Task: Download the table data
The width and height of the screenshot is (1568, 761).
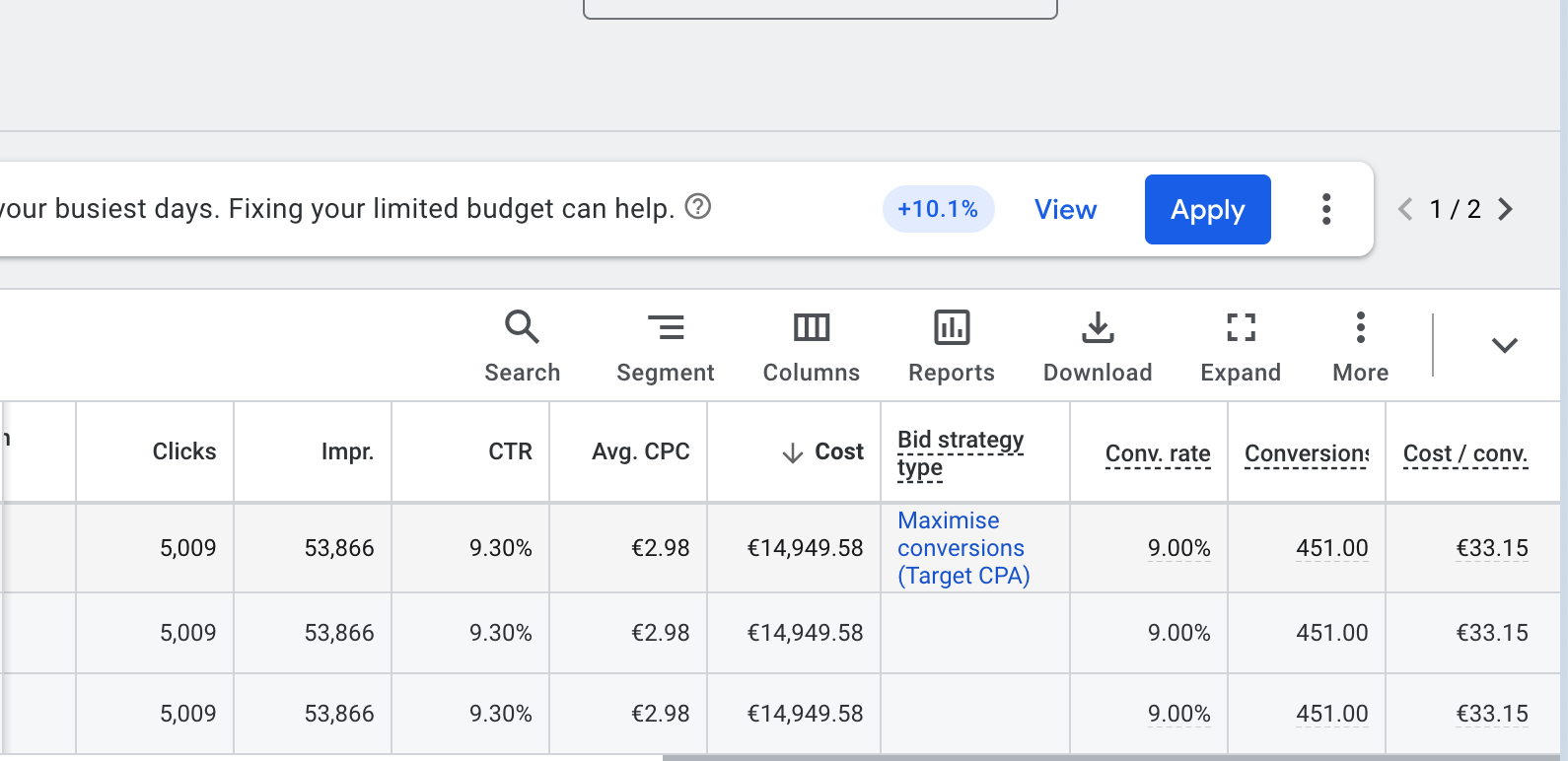Action: coord(1098,346)
